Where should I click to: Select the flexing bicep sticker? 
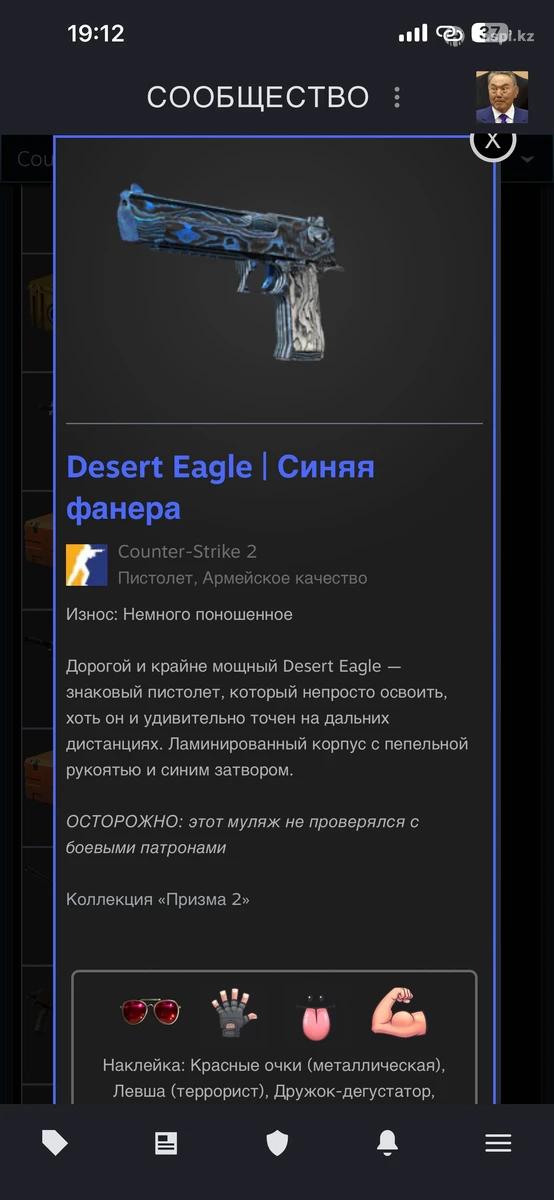[x=399, y=1012]
